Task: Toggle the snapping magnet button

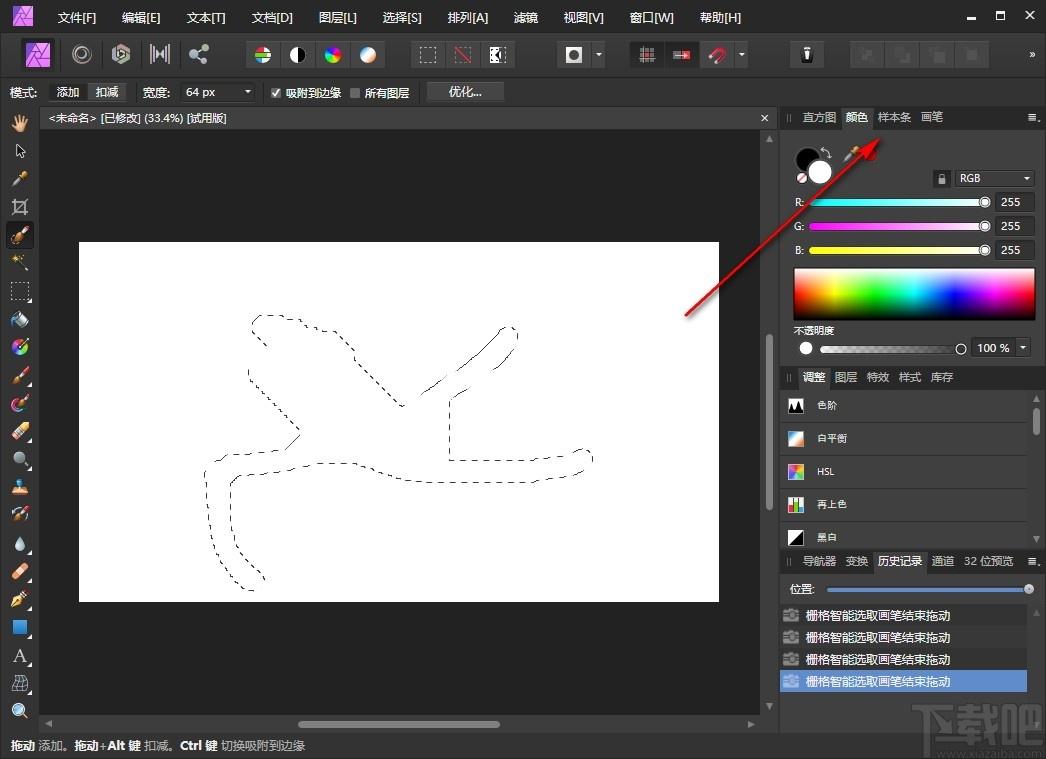Action: [x=717, y=55]
